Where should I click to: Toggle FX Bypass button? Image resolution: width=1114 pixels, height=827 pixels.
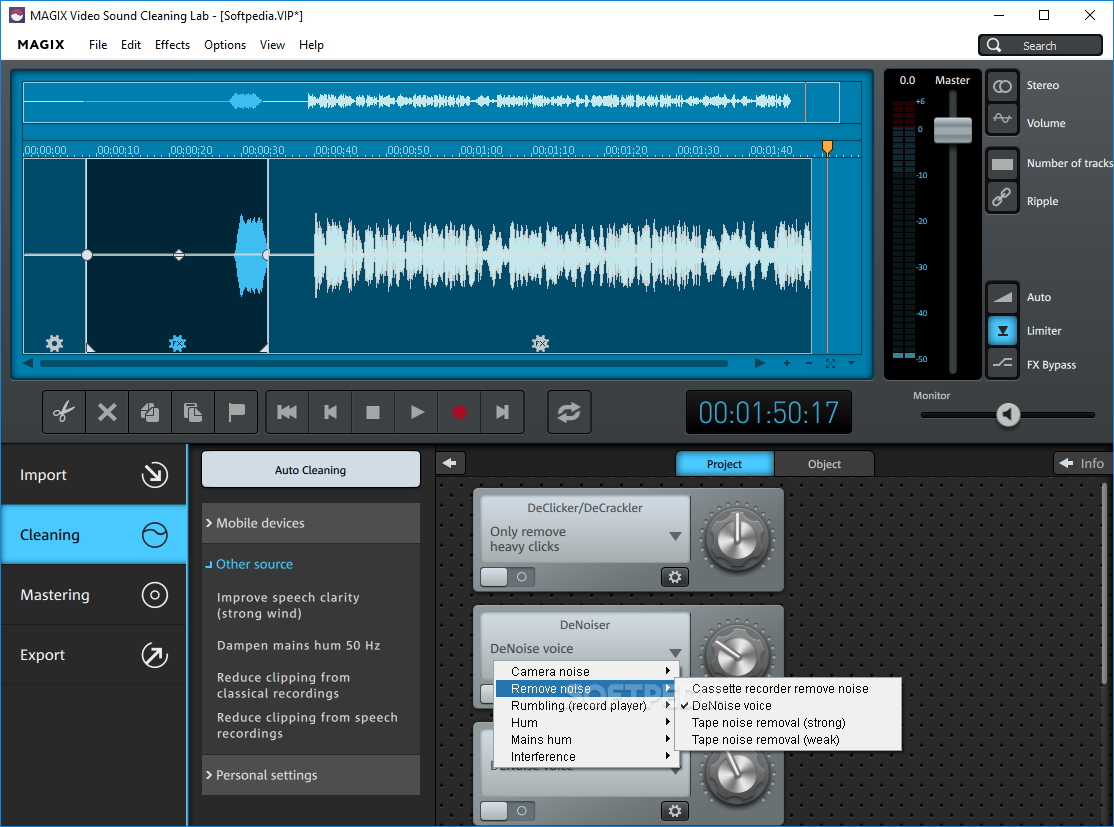[x=1002, y=364]
